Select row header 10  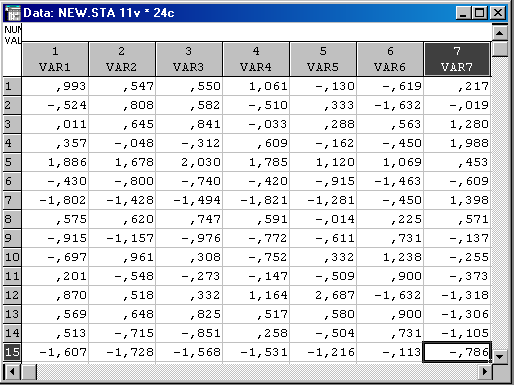point(12,257)
